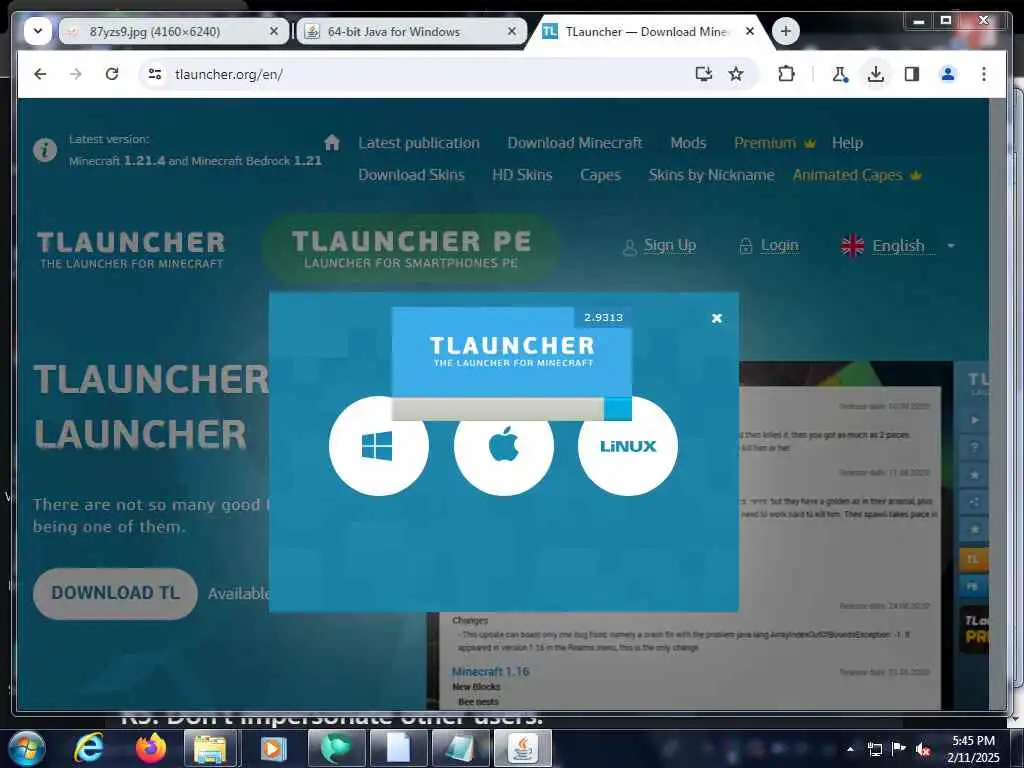Select the Apple macOS download icon
The width and height of the screenshot is (1024, 768).
pos(504,446)
